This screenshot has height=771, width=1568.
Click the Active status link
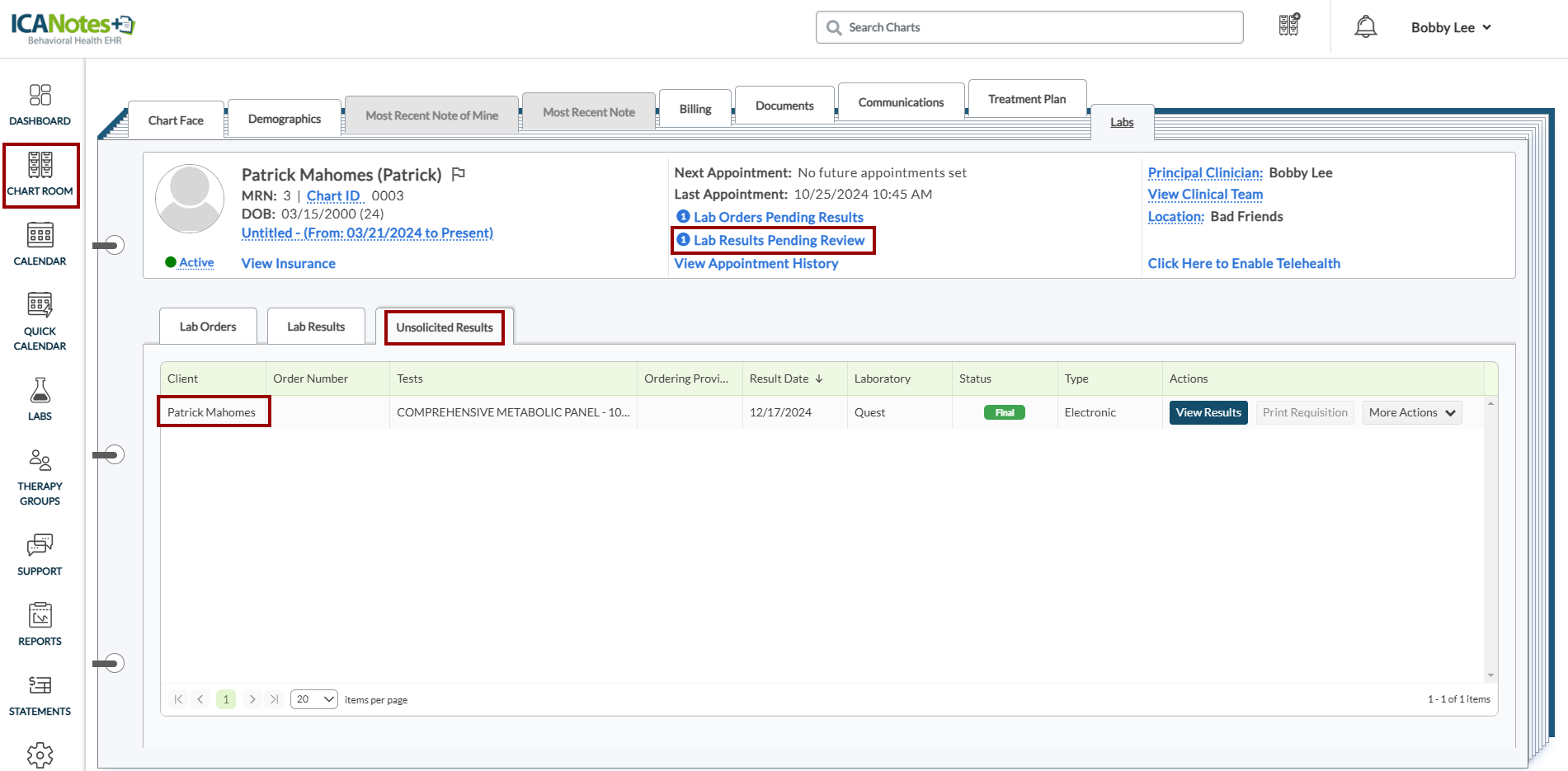[x=196, y=262]
